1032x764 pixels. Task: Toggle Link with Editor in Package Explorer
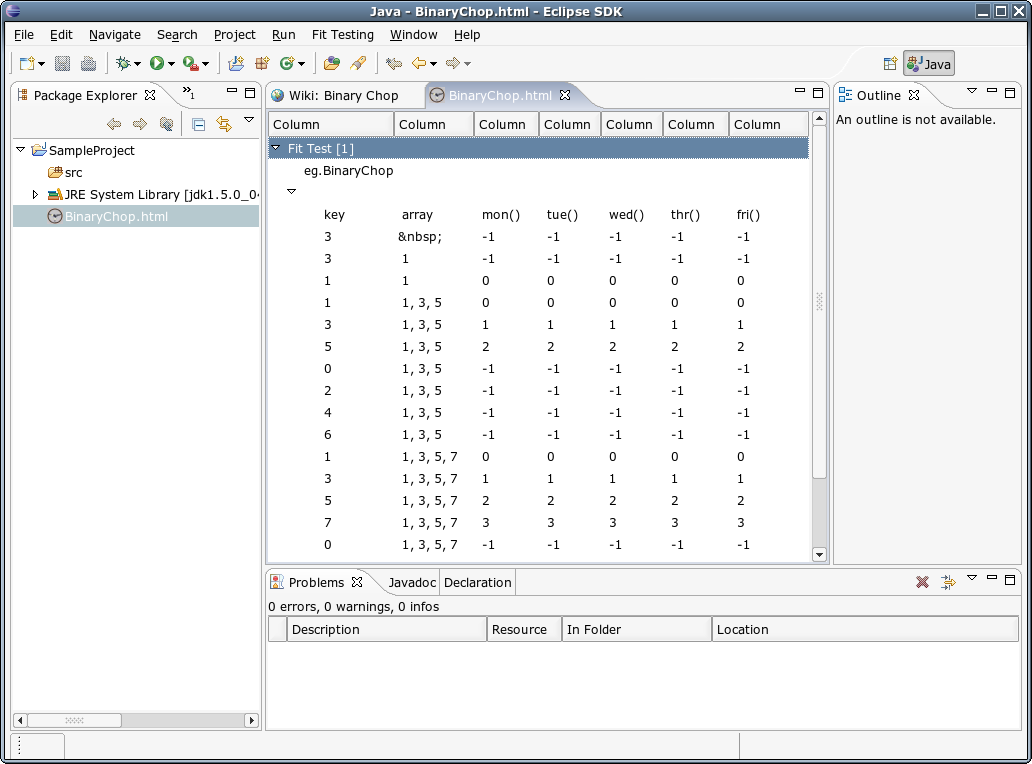pos(224,124)
